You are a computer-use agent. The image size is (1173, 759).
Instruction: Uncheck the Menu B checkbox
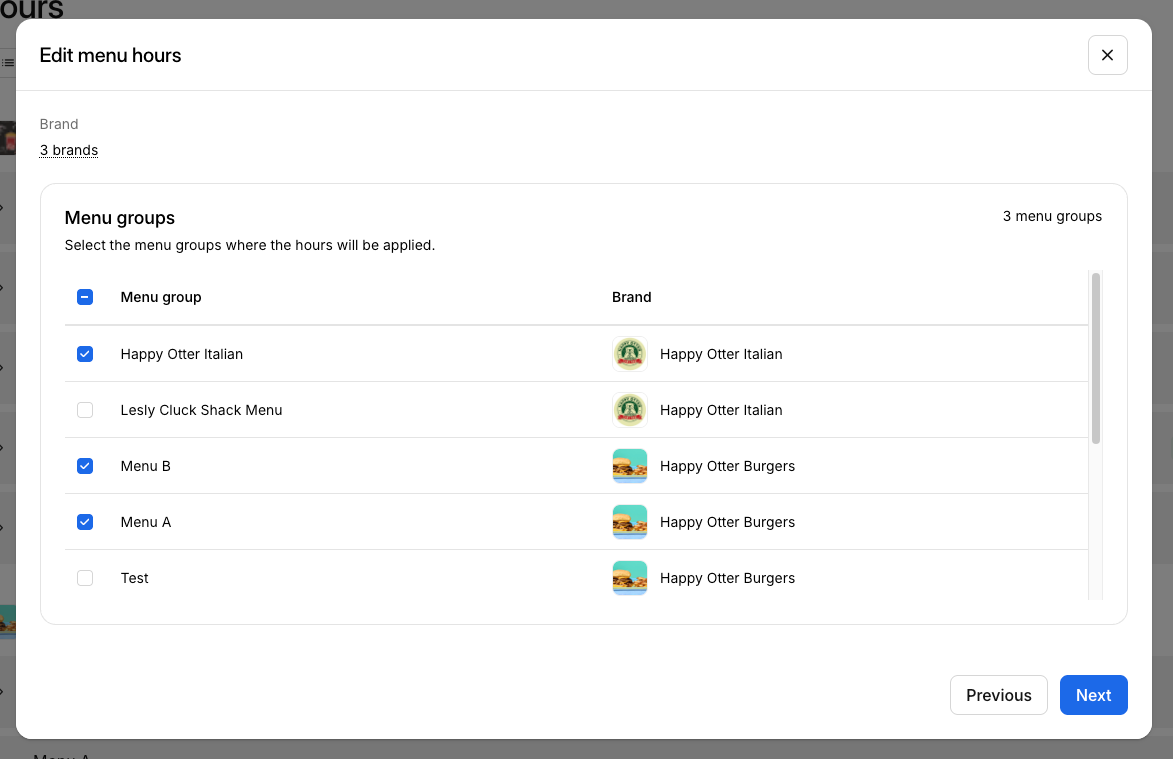tap(85, 466)
